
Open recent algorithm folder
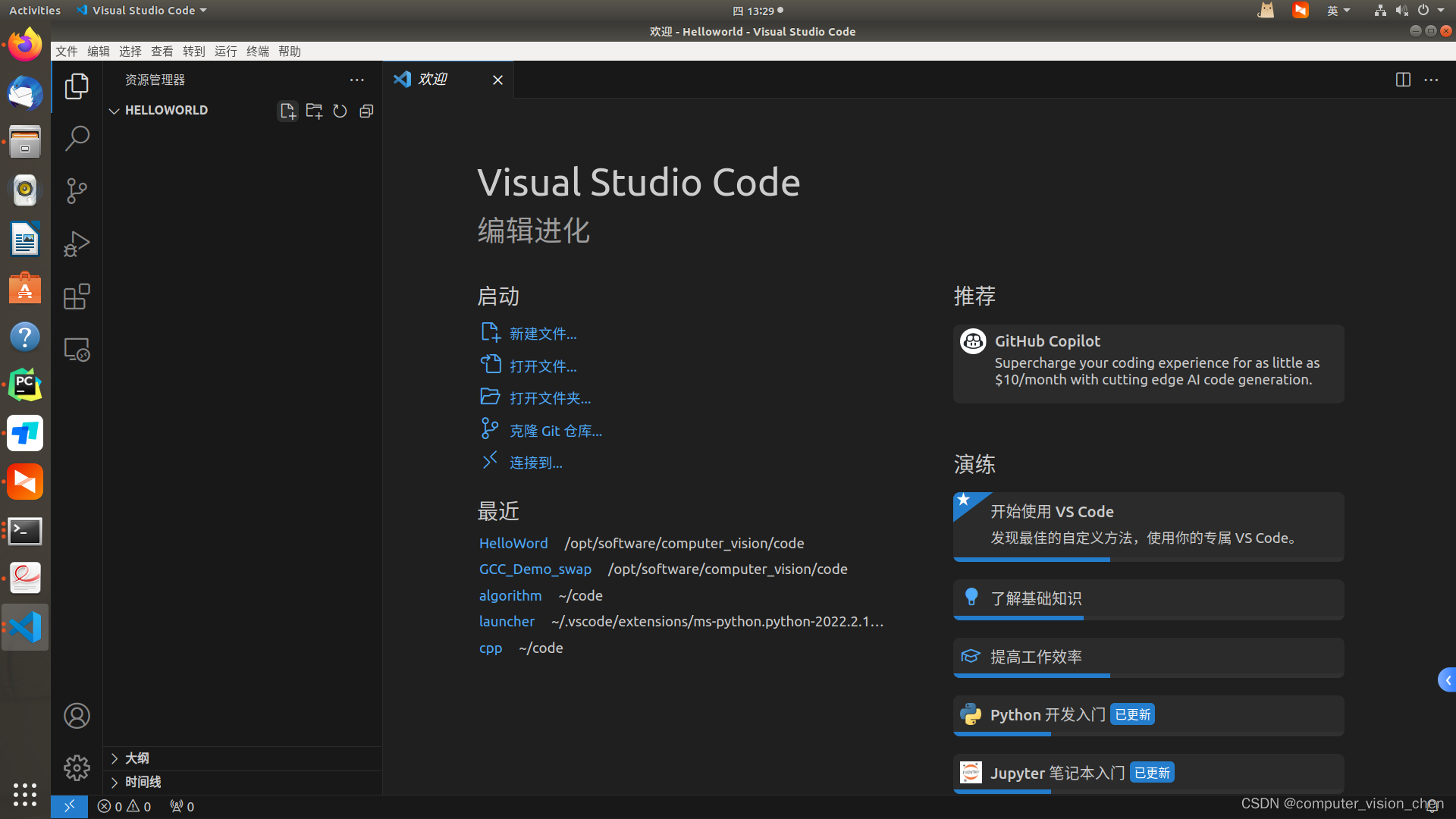tap(510, 595)
